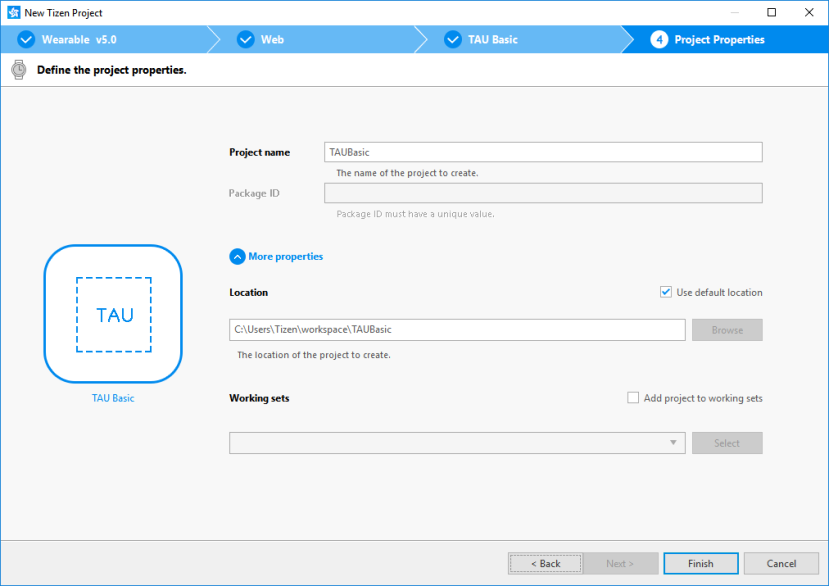Collapse the More properties chevron icon

237,257
